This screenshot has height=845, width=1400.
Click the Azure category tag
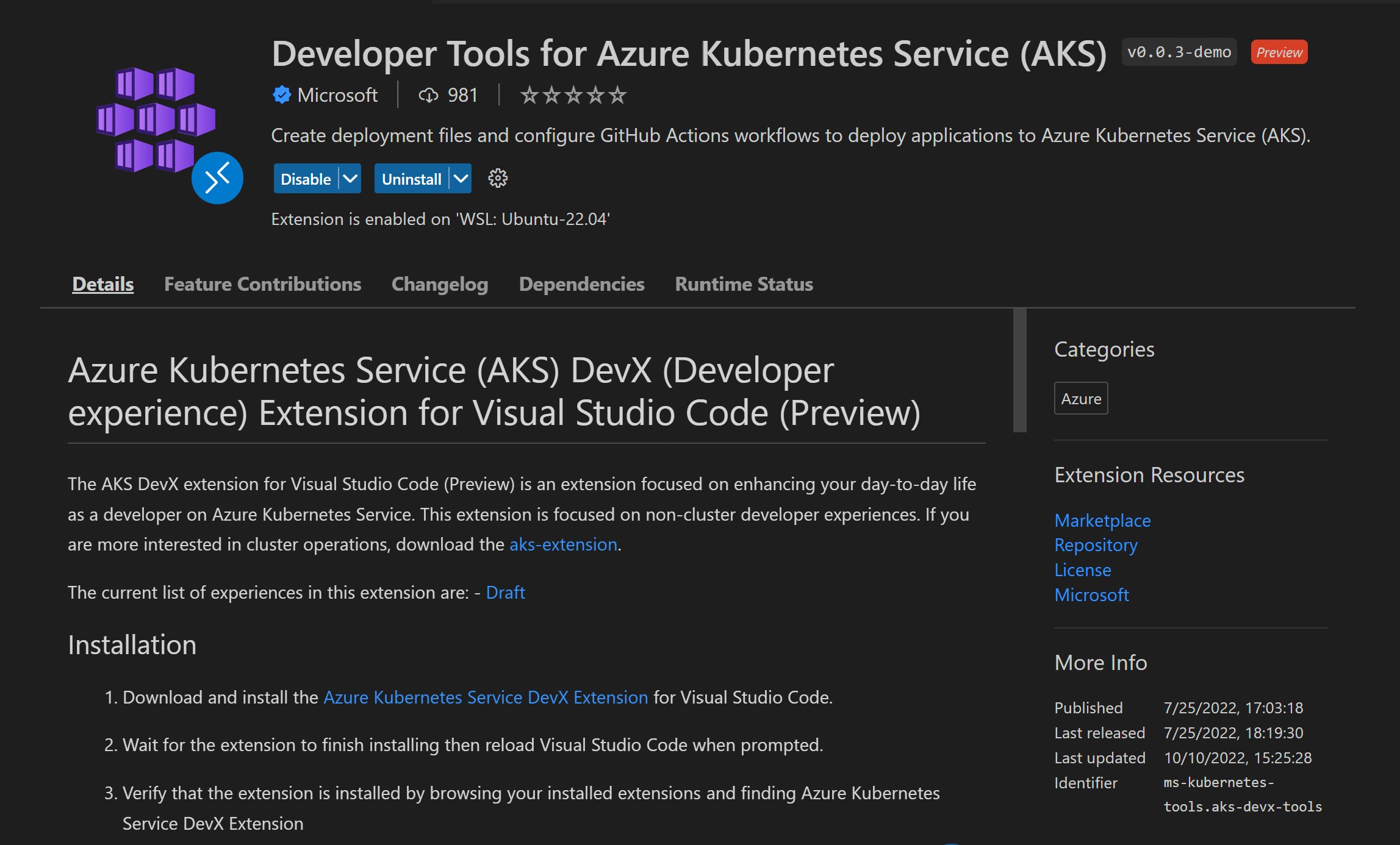pyautogui.click(x=1081, y=399)
